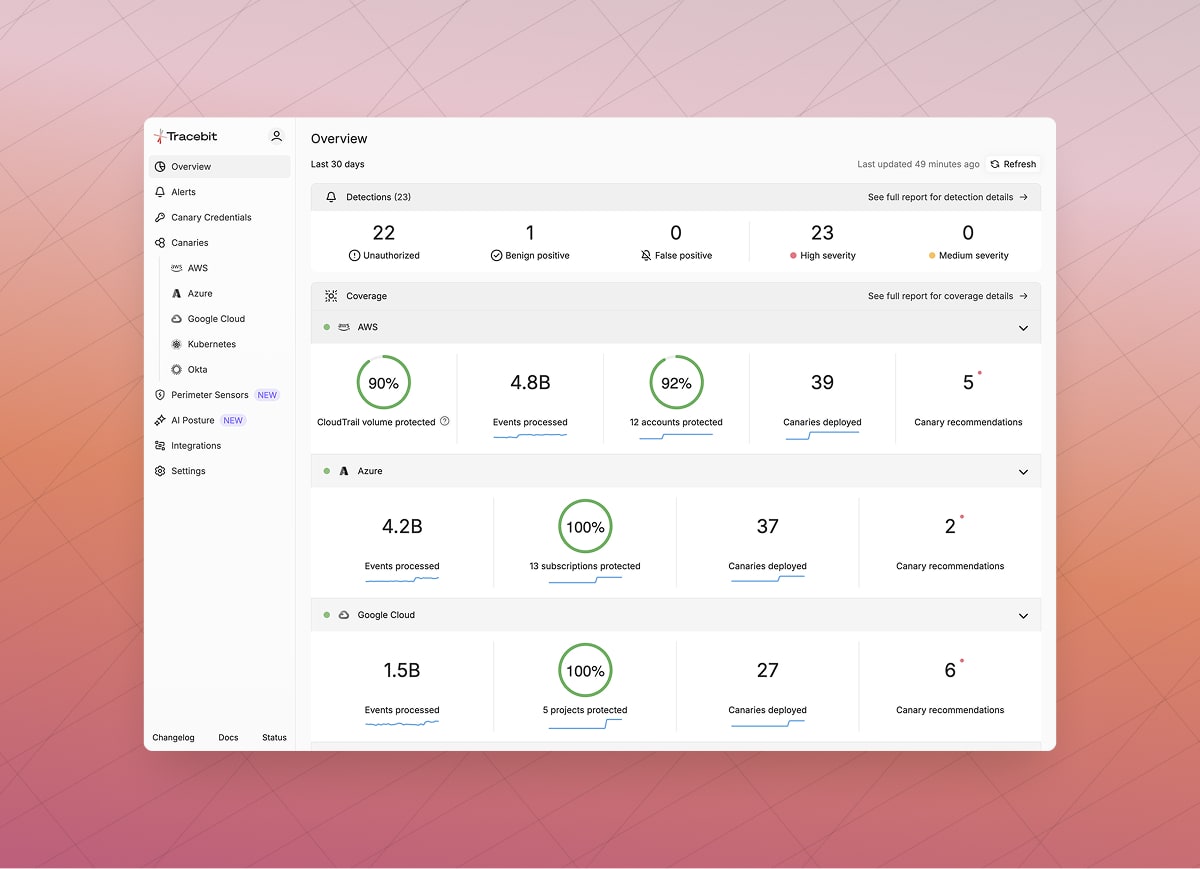Refresh the overview data
The image size is (1200, 869).
pyautogui.click(x=1013, y=164)
